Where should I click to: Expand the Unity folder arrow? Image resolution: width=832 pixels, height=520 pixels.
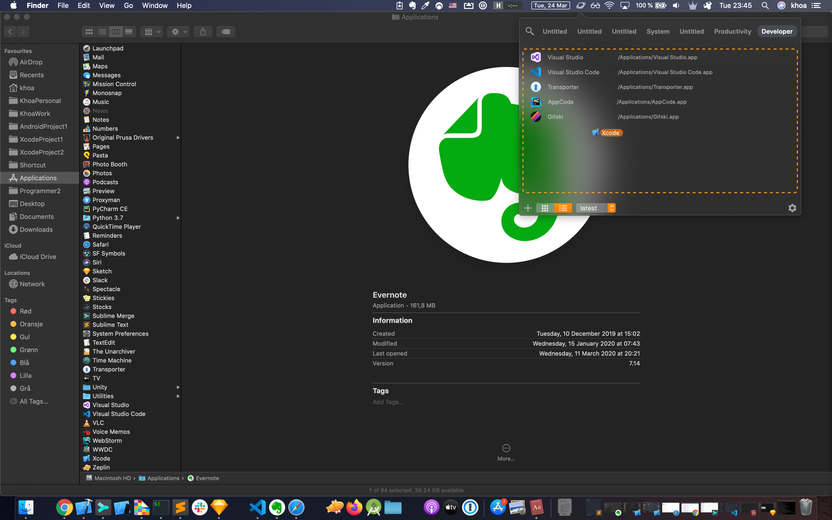[178, 387]
